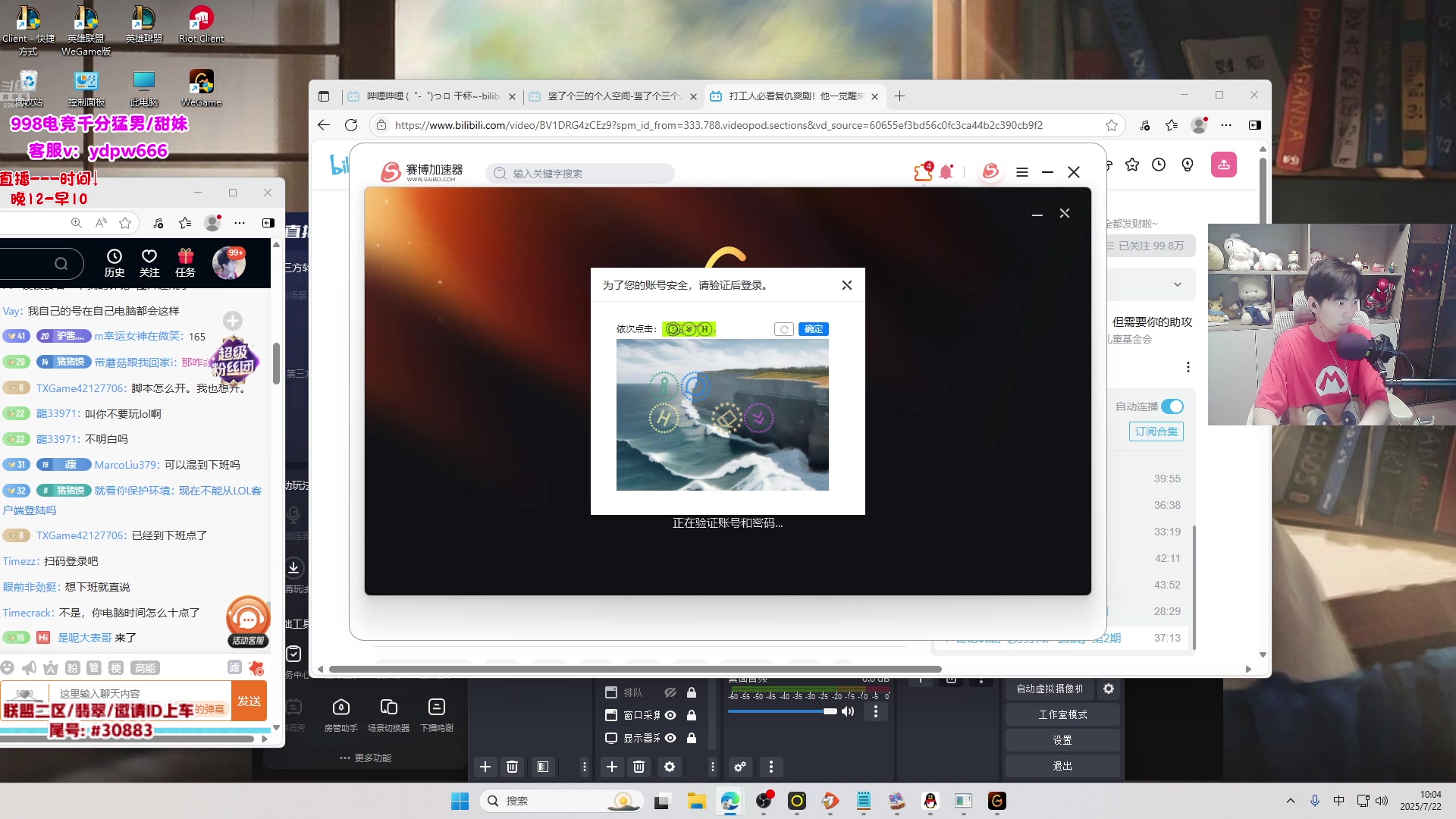This screenshot has width=1456, height=819.
Task: Open OBS 设置 settings button
Action: coord(1062,740)
